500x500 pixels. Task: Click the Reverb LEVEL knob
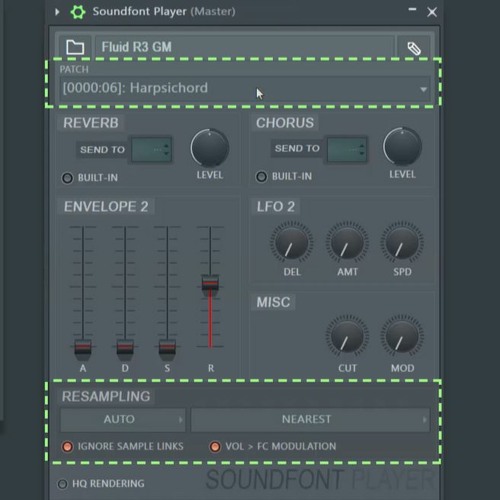coord(210,148)
